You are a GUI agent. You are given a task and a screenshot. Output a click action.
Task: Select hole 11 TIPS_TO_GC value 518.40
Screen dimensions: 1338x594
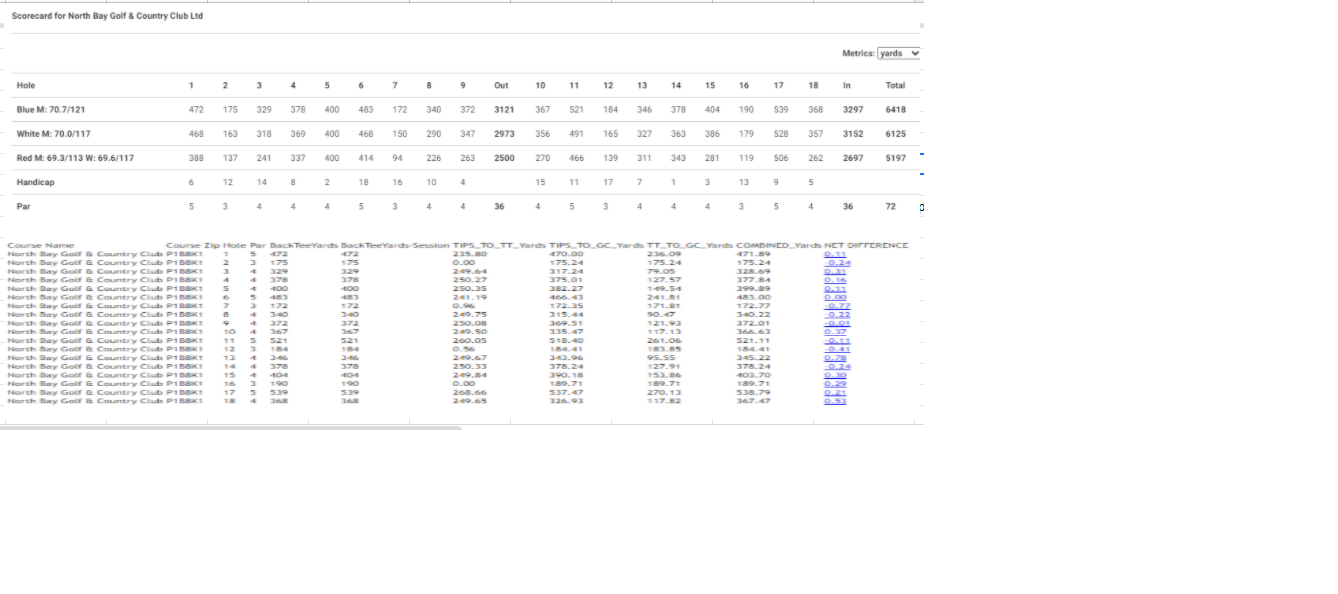click(x=565, y=340)
